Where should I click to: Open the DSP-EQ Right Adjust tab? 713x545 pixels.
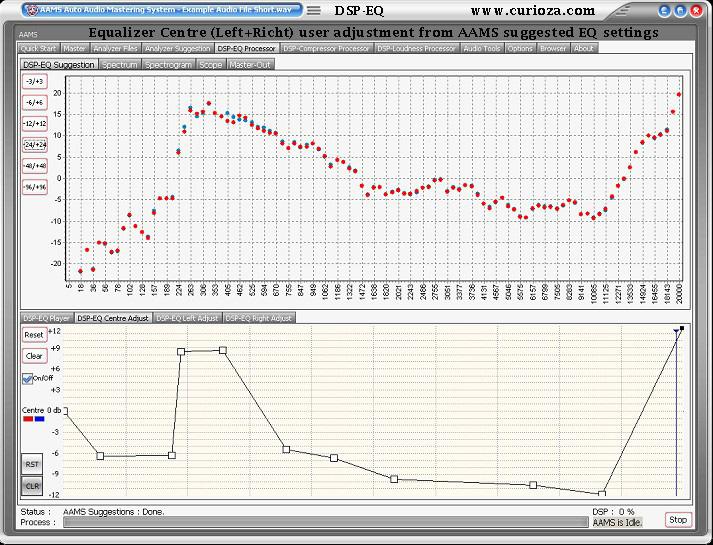click(258, 318)
